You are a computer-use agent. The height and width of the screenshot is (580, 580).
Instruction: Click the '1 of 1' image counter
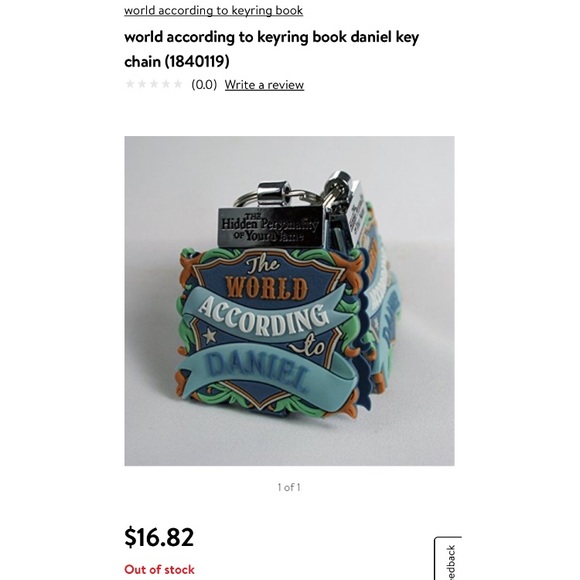(289, 487)
